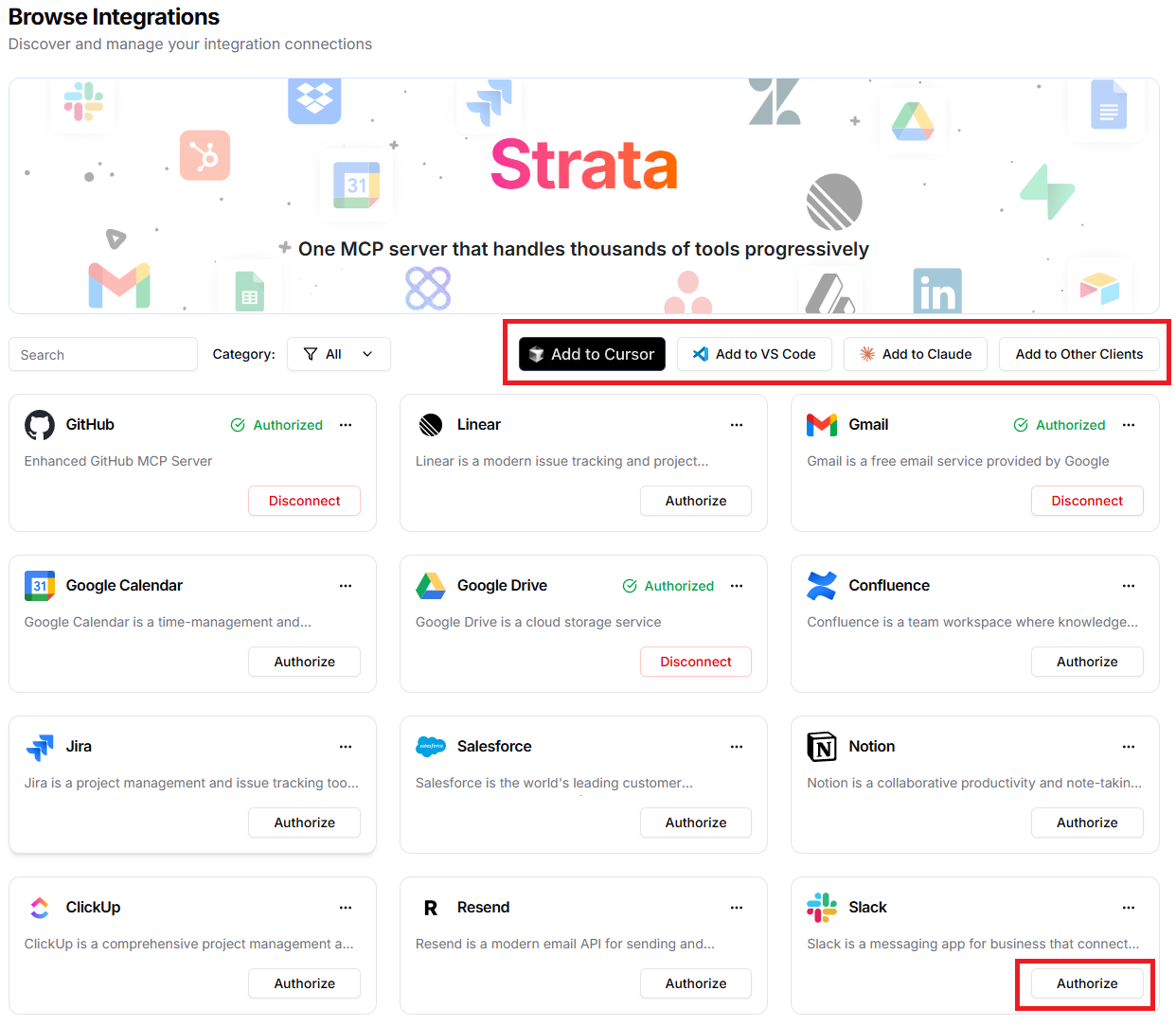Viewport: 1176px width, 1026px height.
Task: Click the Search input field
Action: click(x=102, y=354)
